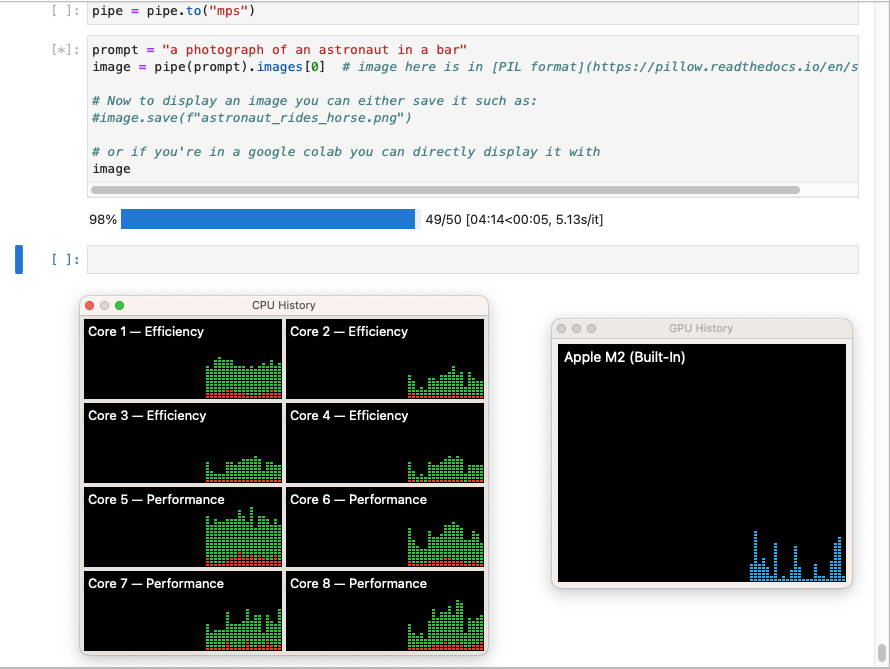
Task: Close the GPU History window
Action: click(561, 328)
